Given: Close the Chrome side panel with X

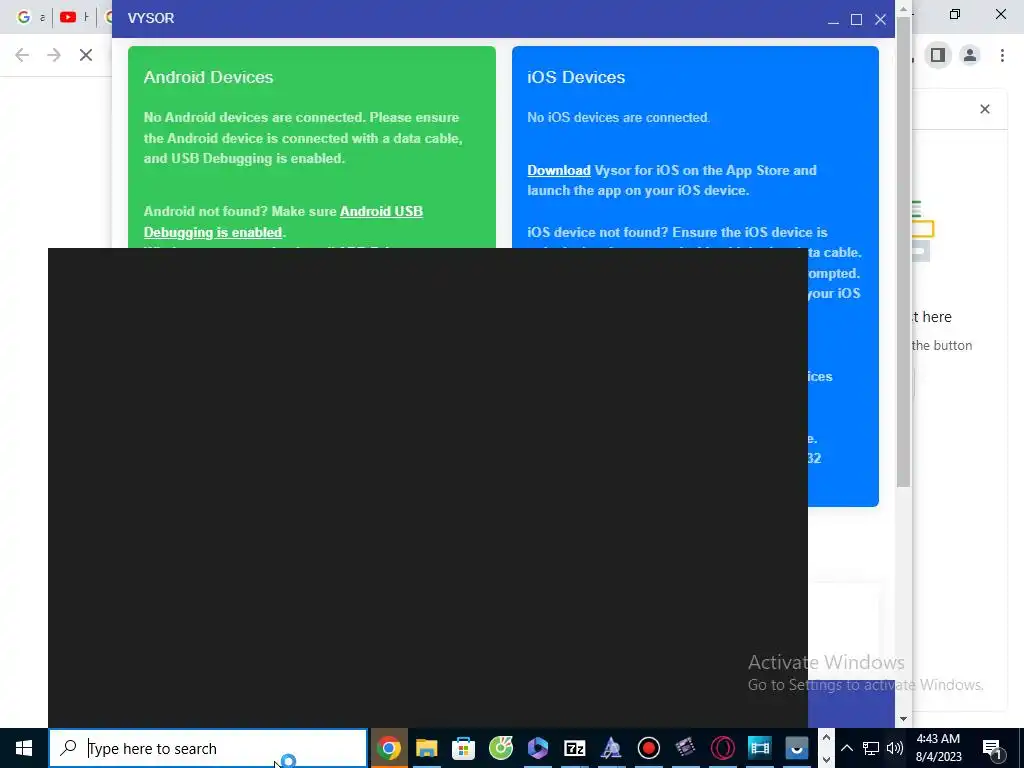Looking at the screenshot, I should click(985, 109).
